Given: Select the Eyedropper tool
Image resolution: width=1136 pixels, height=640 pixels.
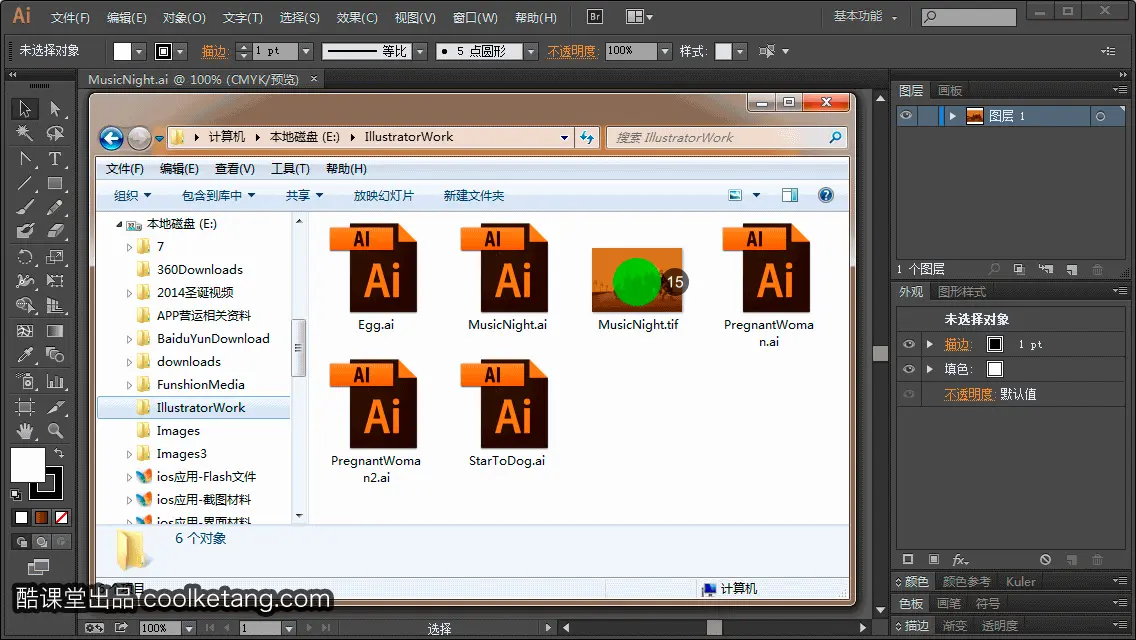Looking at the screenshot, I should pos(25,355).
